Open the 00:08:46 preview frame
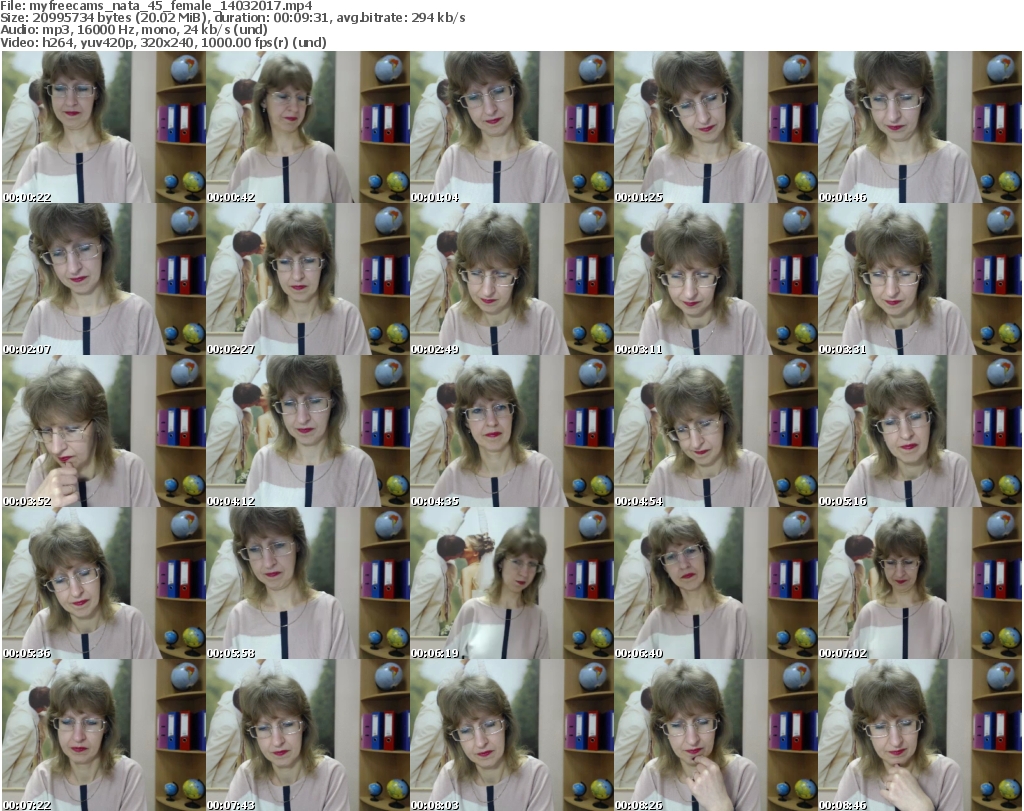Screen dimensions: 1024x811 (920, 735)
